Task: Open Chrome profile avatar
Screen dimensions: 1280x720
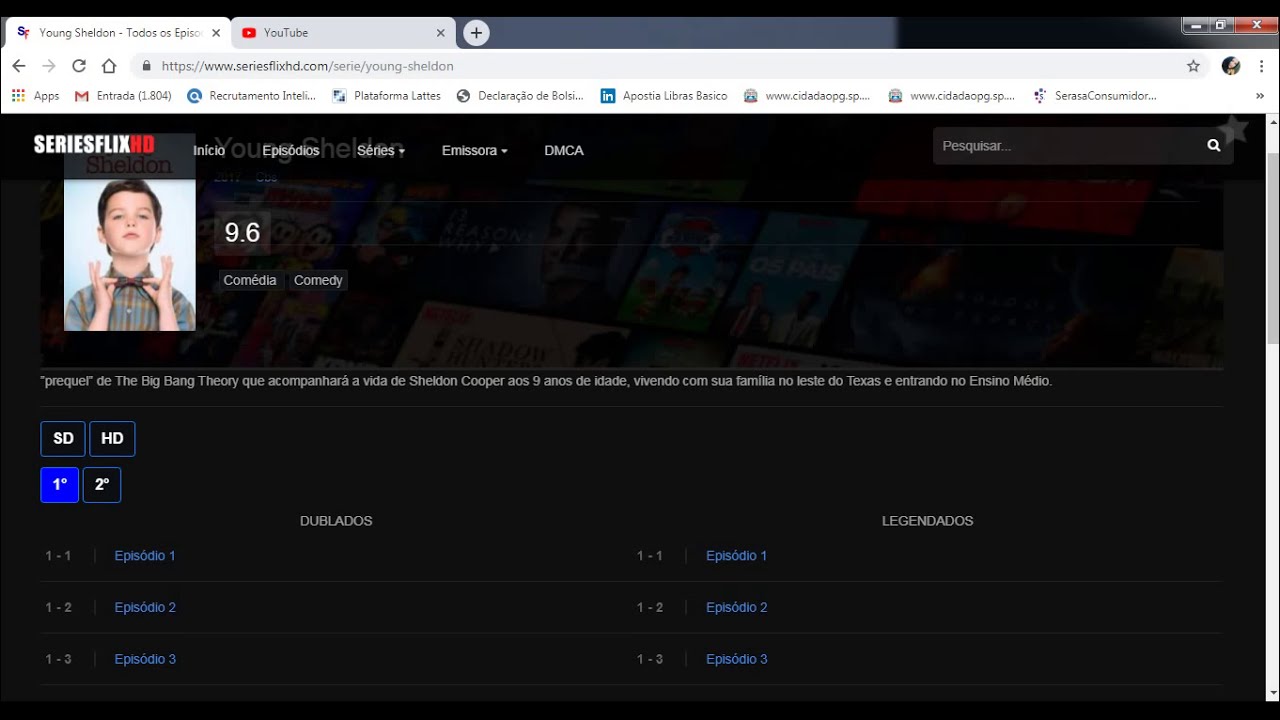Action: pyautogui.click(x=1231, y=66)
